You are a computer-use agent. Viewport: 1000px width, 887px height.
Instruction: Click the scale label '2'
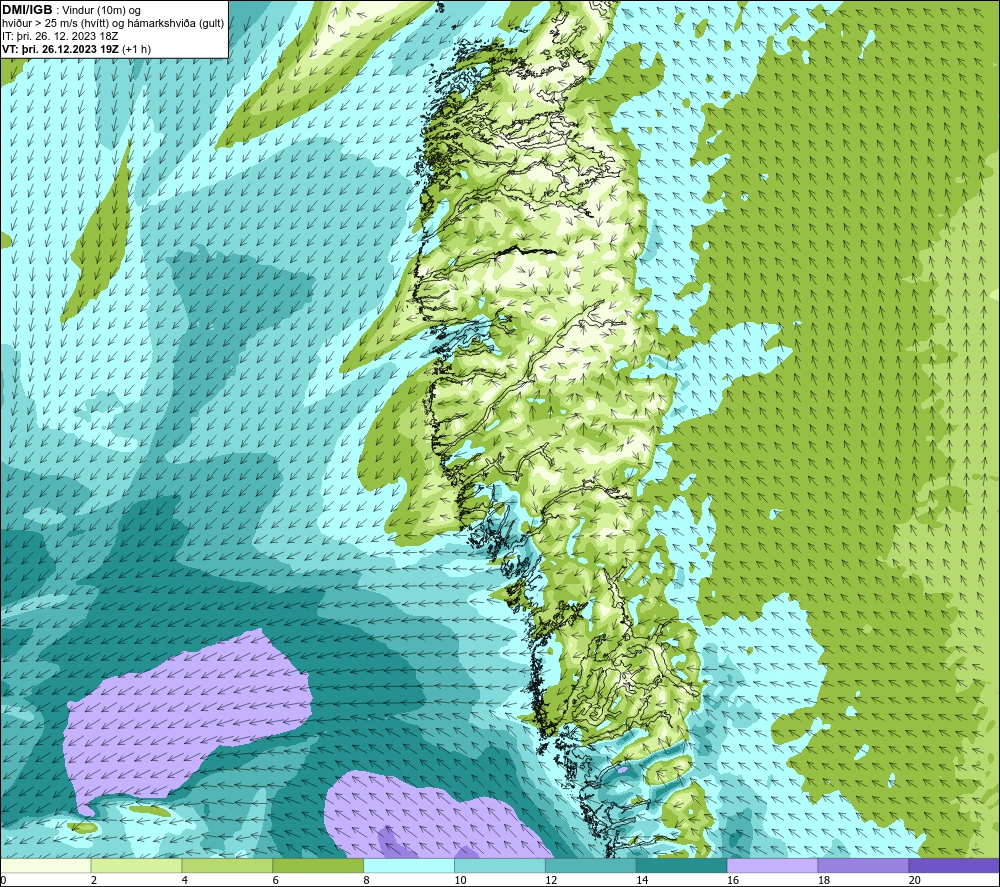click(94, 880)
